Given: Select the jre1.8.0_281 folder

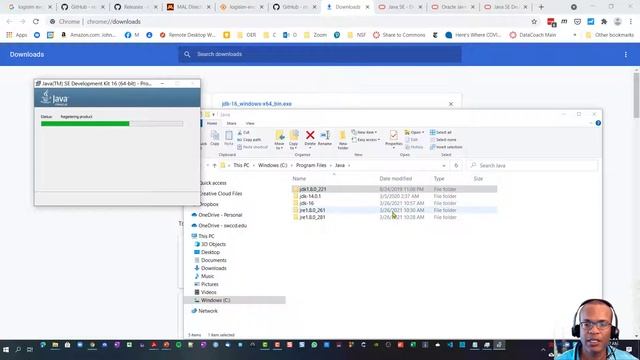Looking at the screenshot, I should [x=312, y=217].
